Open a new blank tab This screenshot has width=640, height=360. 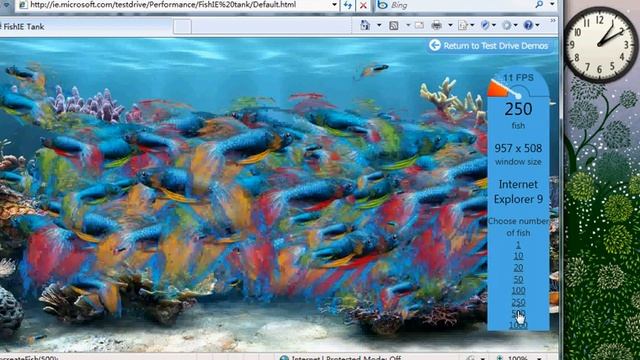click(x=182, y=27)
